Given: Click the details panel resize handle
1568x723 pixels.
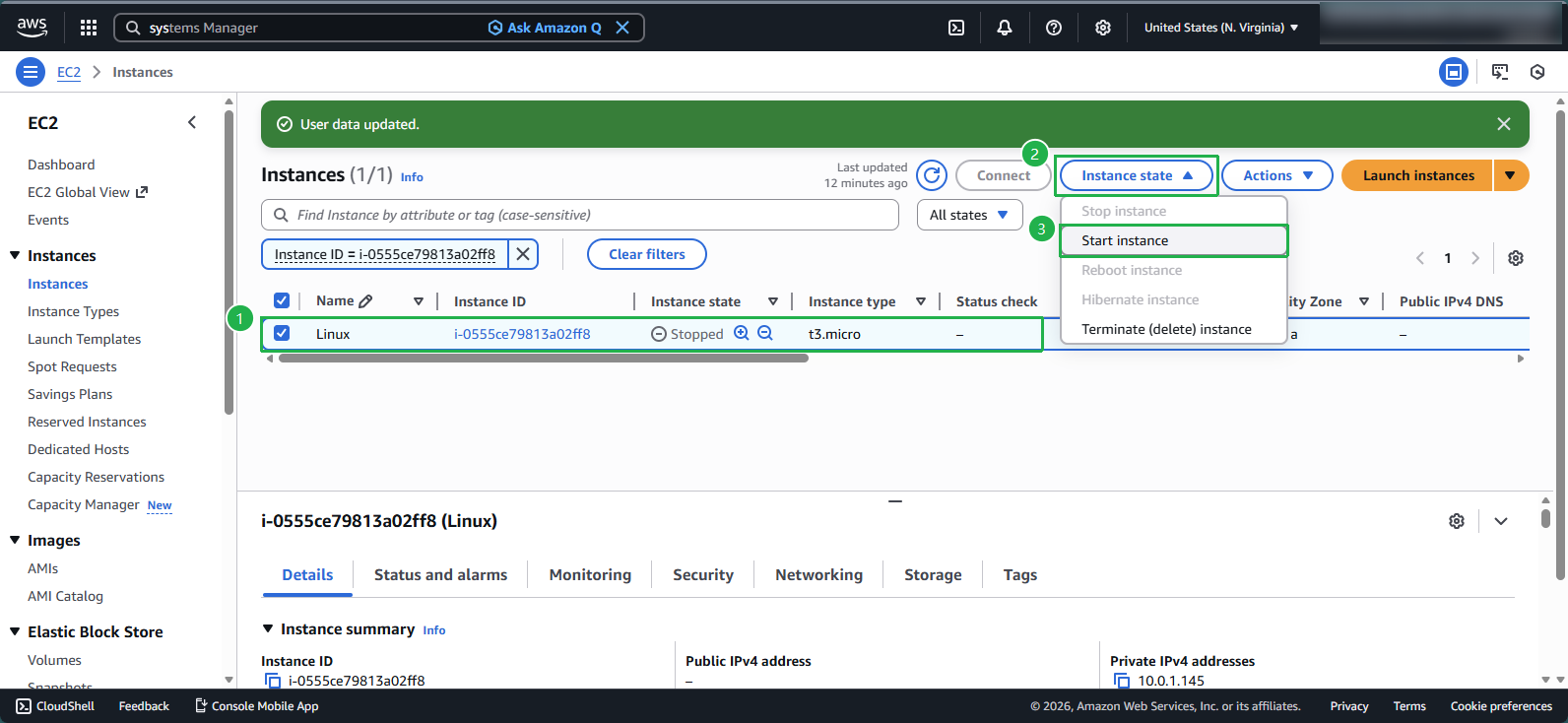Looking at the screenshot, I should (895, 501).
